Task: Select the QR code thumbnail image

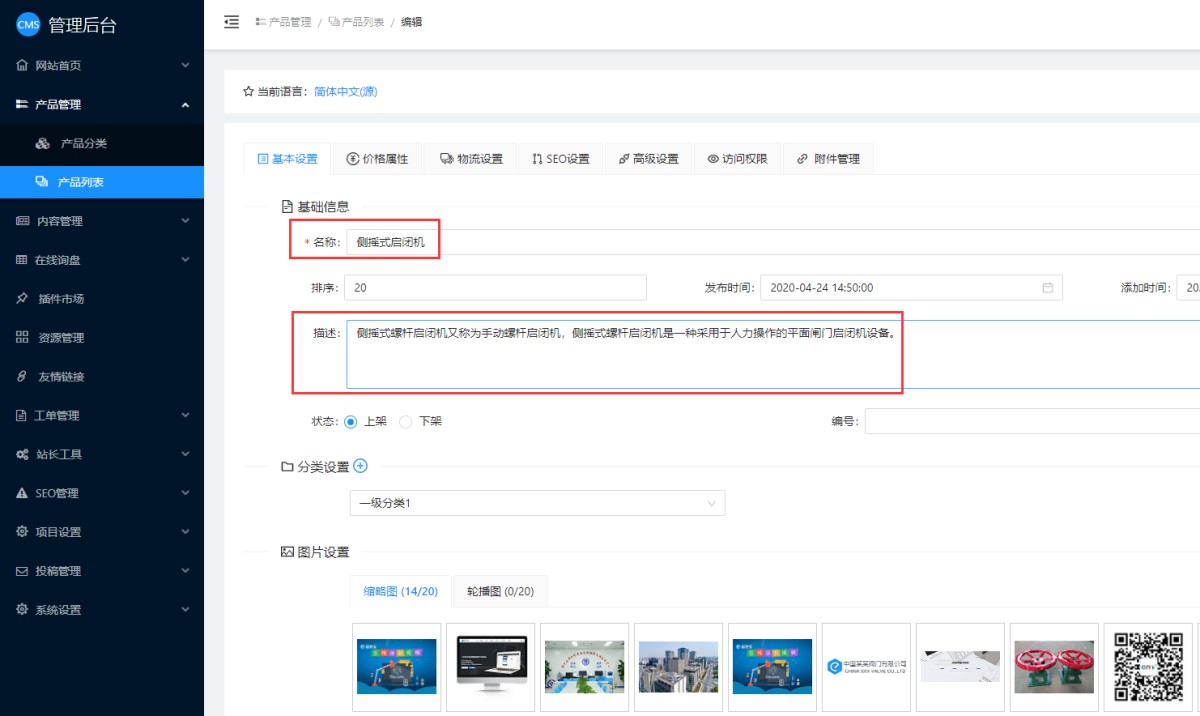Action: (1143, 667)
